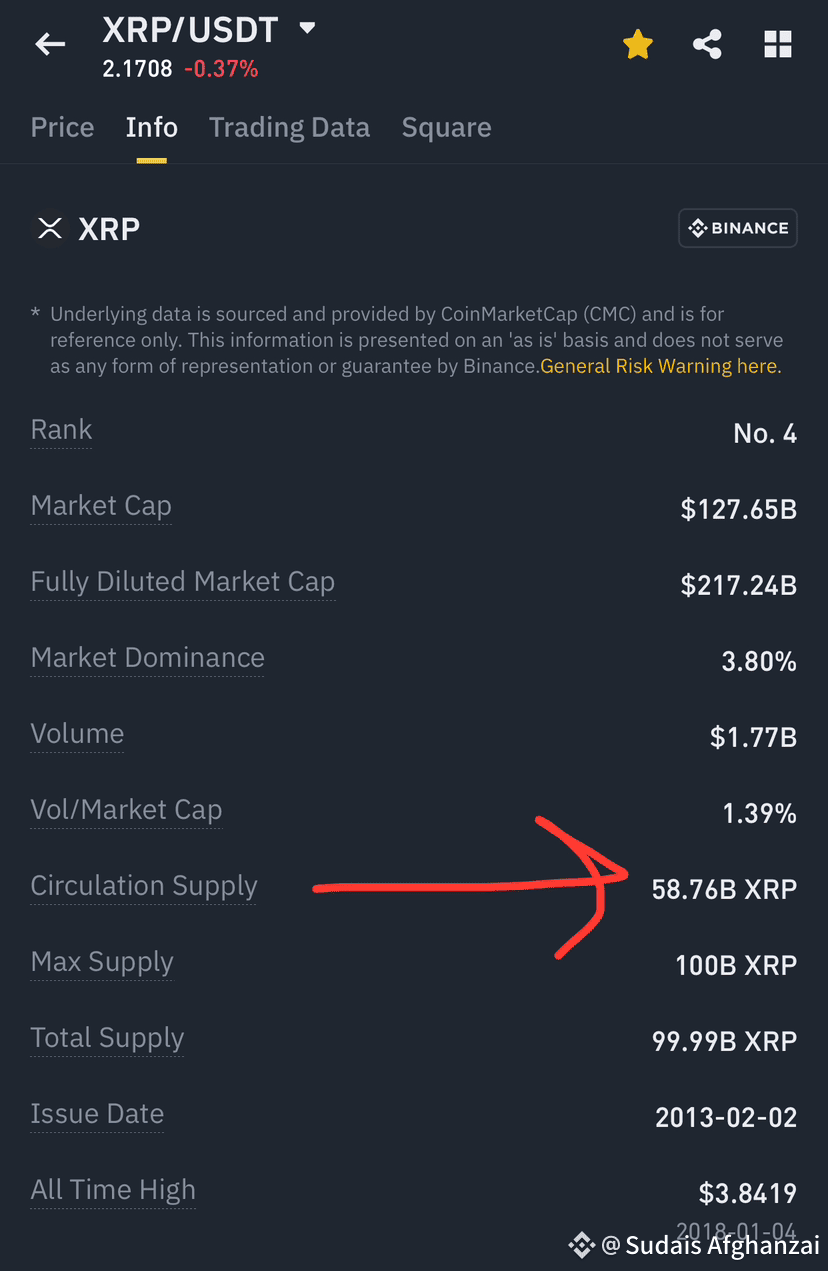The height and width of the screenshot is (1271, 828).
Task: Tap the Market Cap label
Action: point(101,506)
